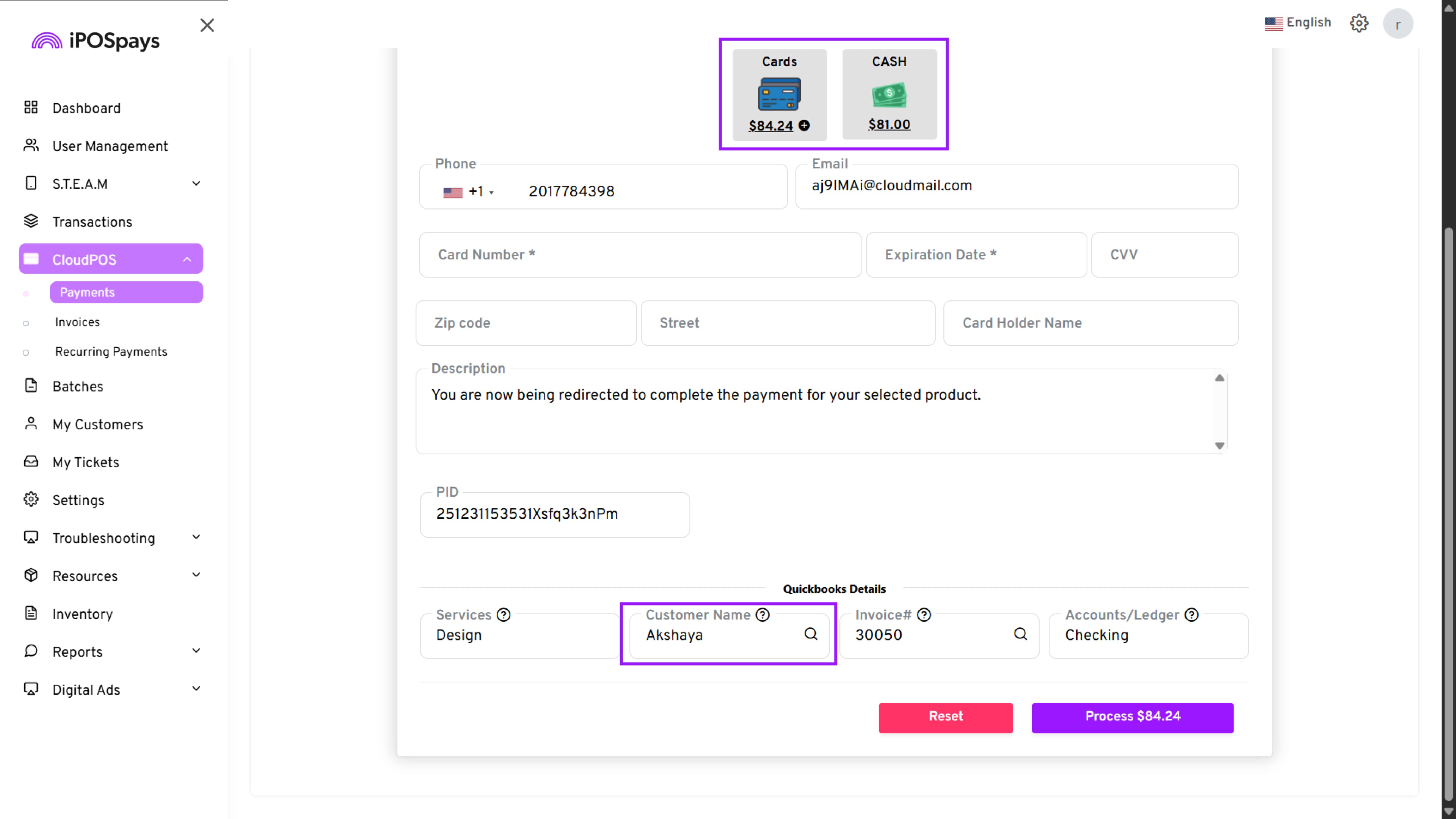Click the Process $84.24 button

tap(1132, 717)
